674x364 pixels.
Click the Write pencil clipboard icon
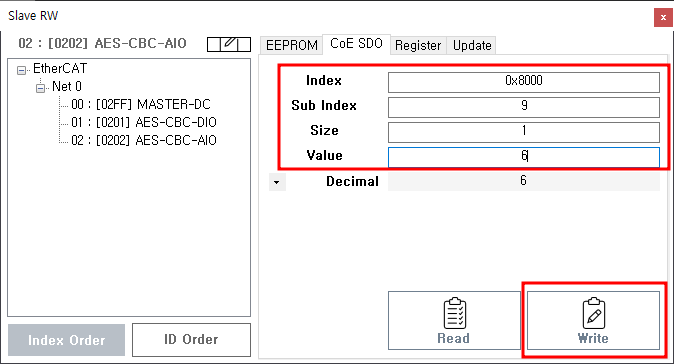coord(594,313)
